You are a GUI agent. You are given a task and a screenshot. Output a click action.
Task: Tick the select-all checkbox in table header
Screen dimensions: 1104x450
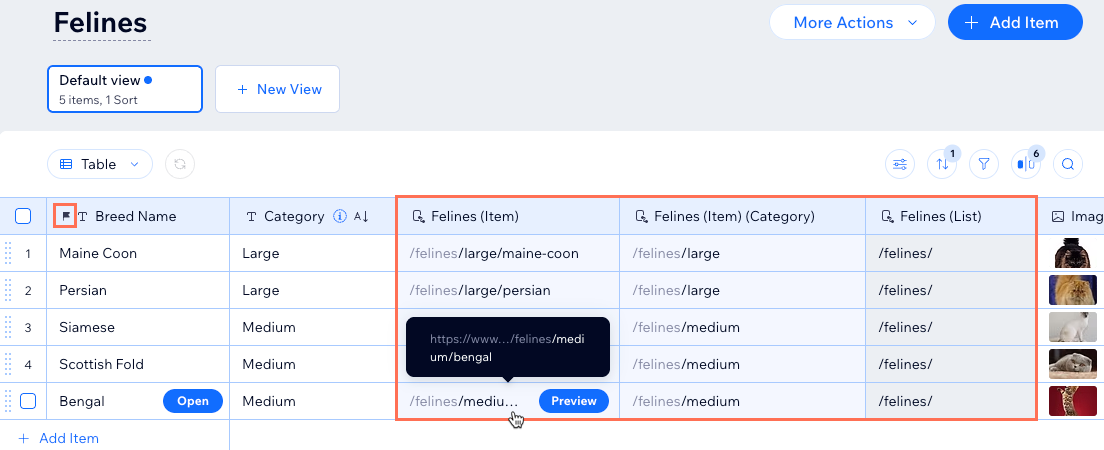[x=23, y=216]
